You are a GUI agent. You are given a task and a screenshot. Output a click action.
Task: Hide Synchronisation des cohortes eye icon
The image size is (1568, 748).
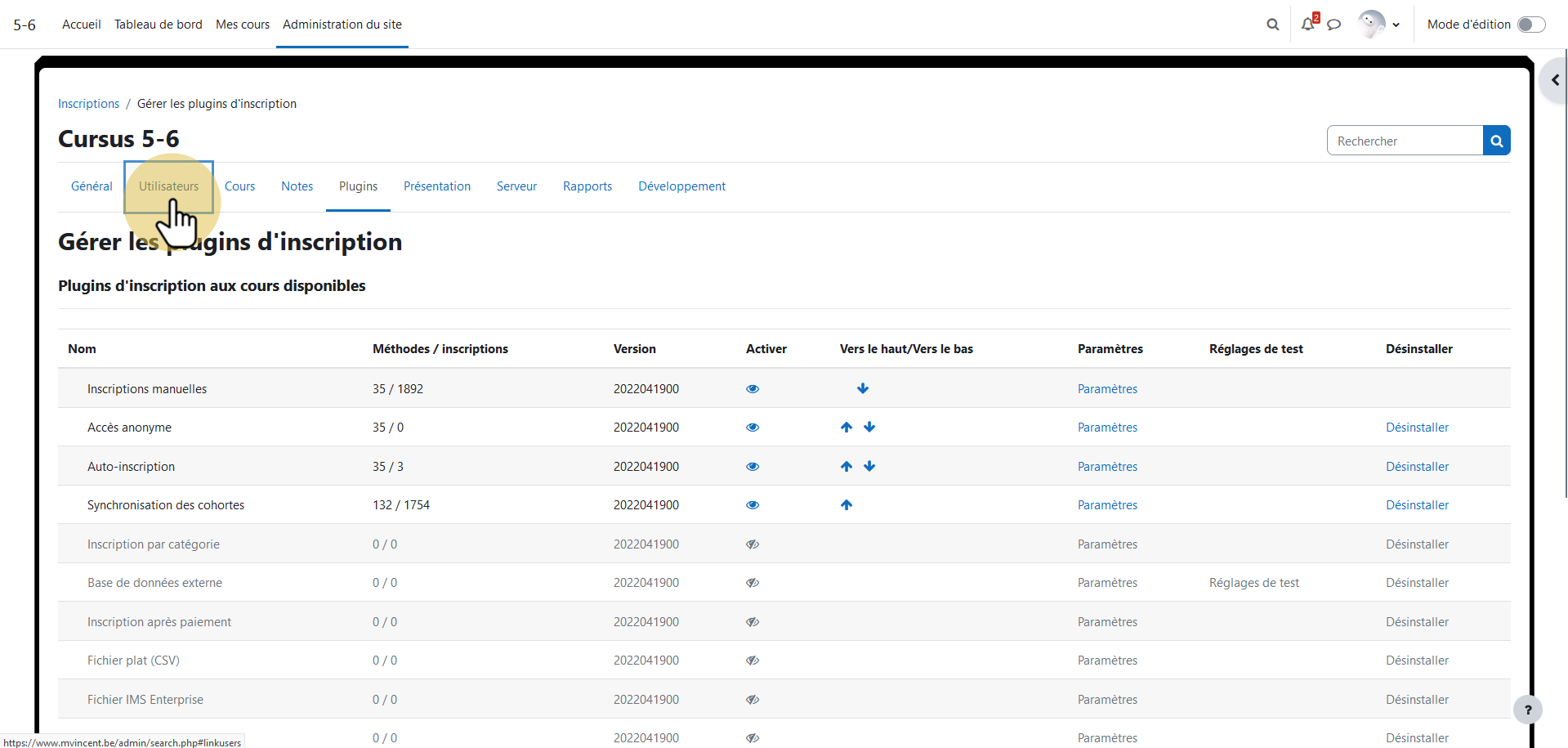pyautogui.click(x=753, y=505)
